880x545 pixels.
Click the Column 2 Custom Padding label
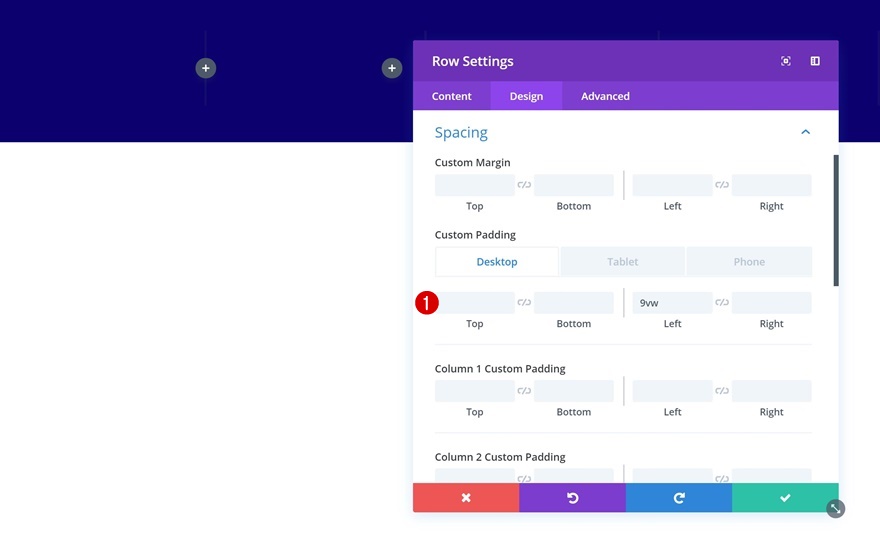click(x=499, y=457)
